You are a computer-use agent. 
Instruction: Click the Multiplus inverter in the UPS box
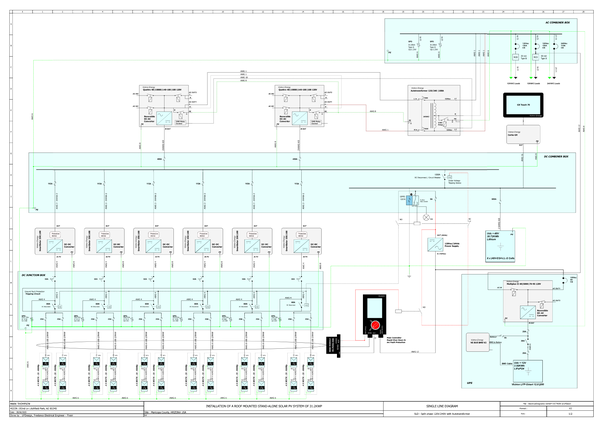pyautogui.click(x=528, y=300)
